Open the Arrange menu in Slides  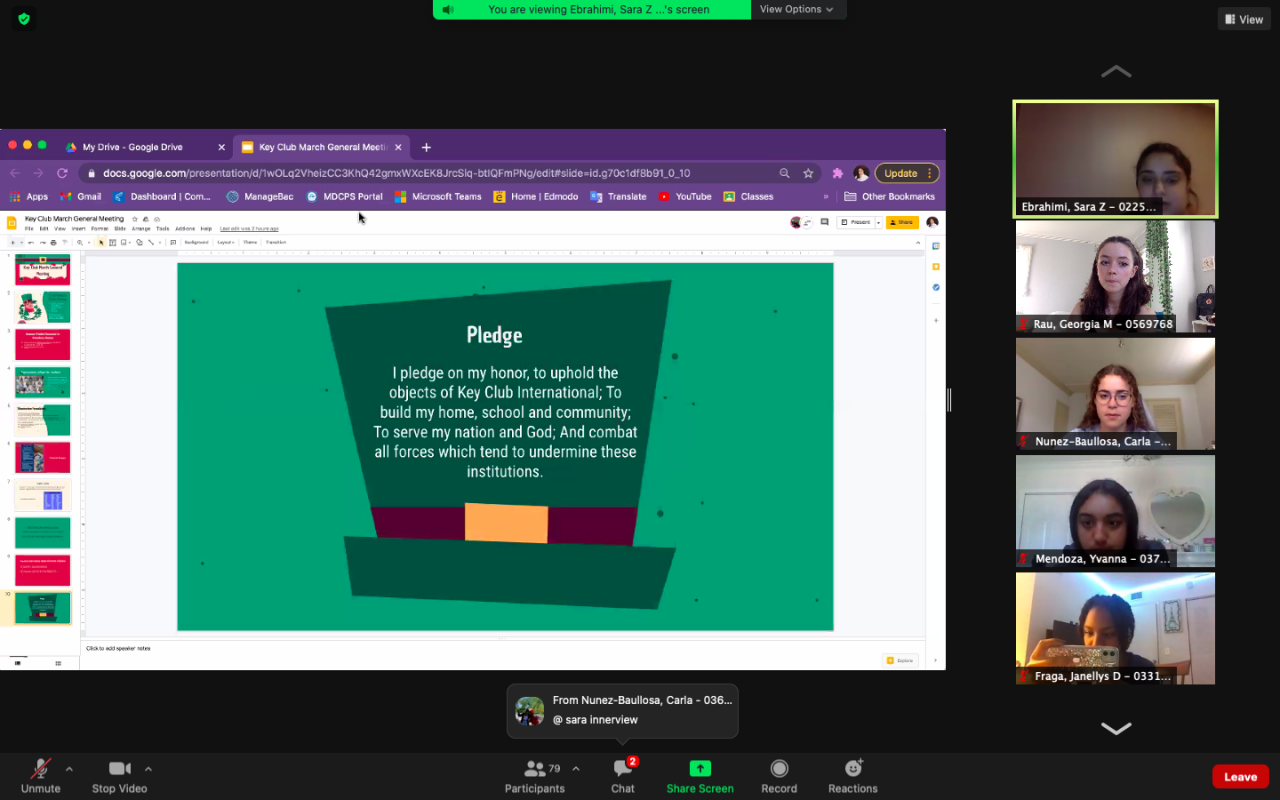[x=141, y=229]
